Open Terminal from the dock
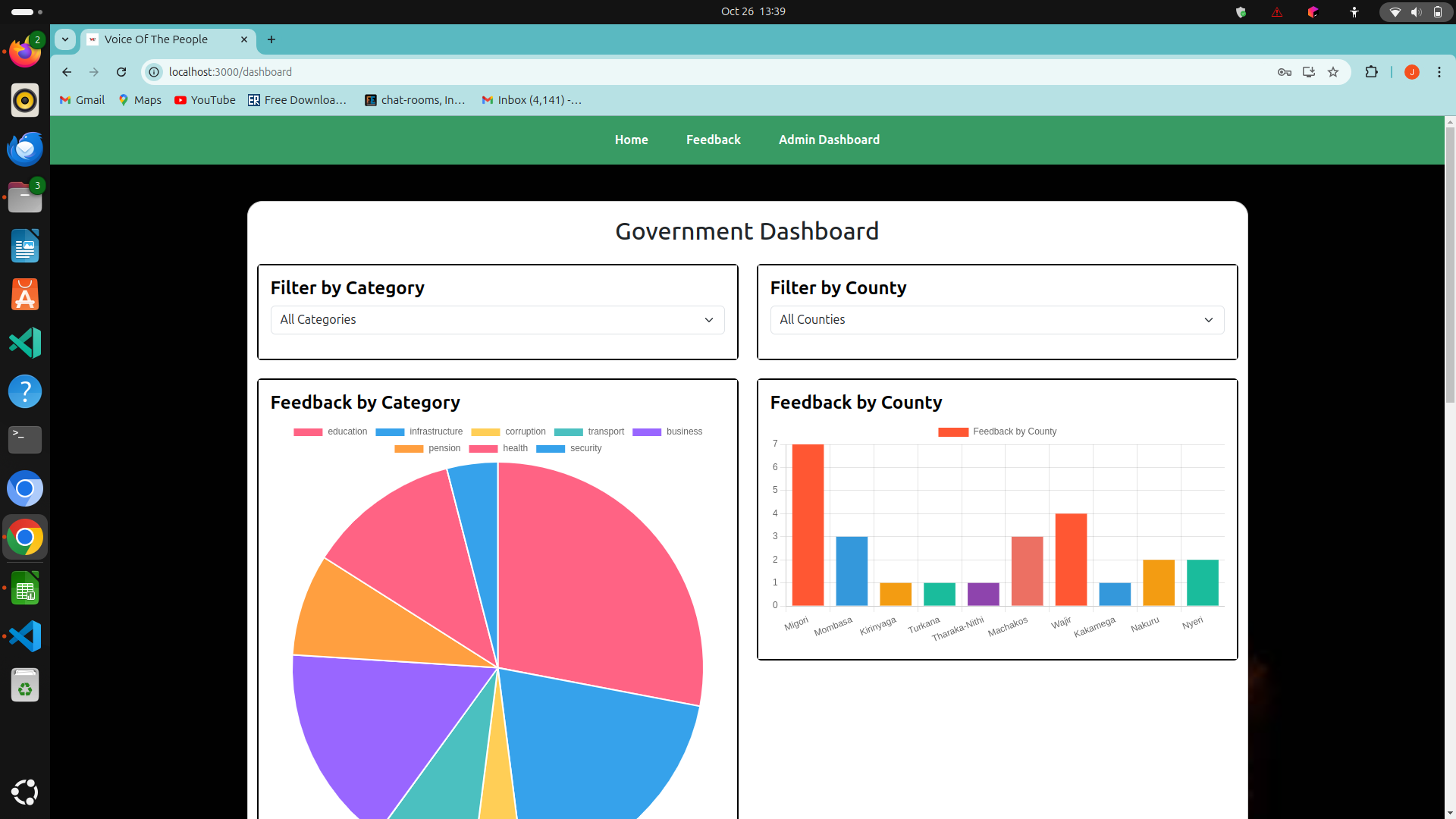 [25, 440]
